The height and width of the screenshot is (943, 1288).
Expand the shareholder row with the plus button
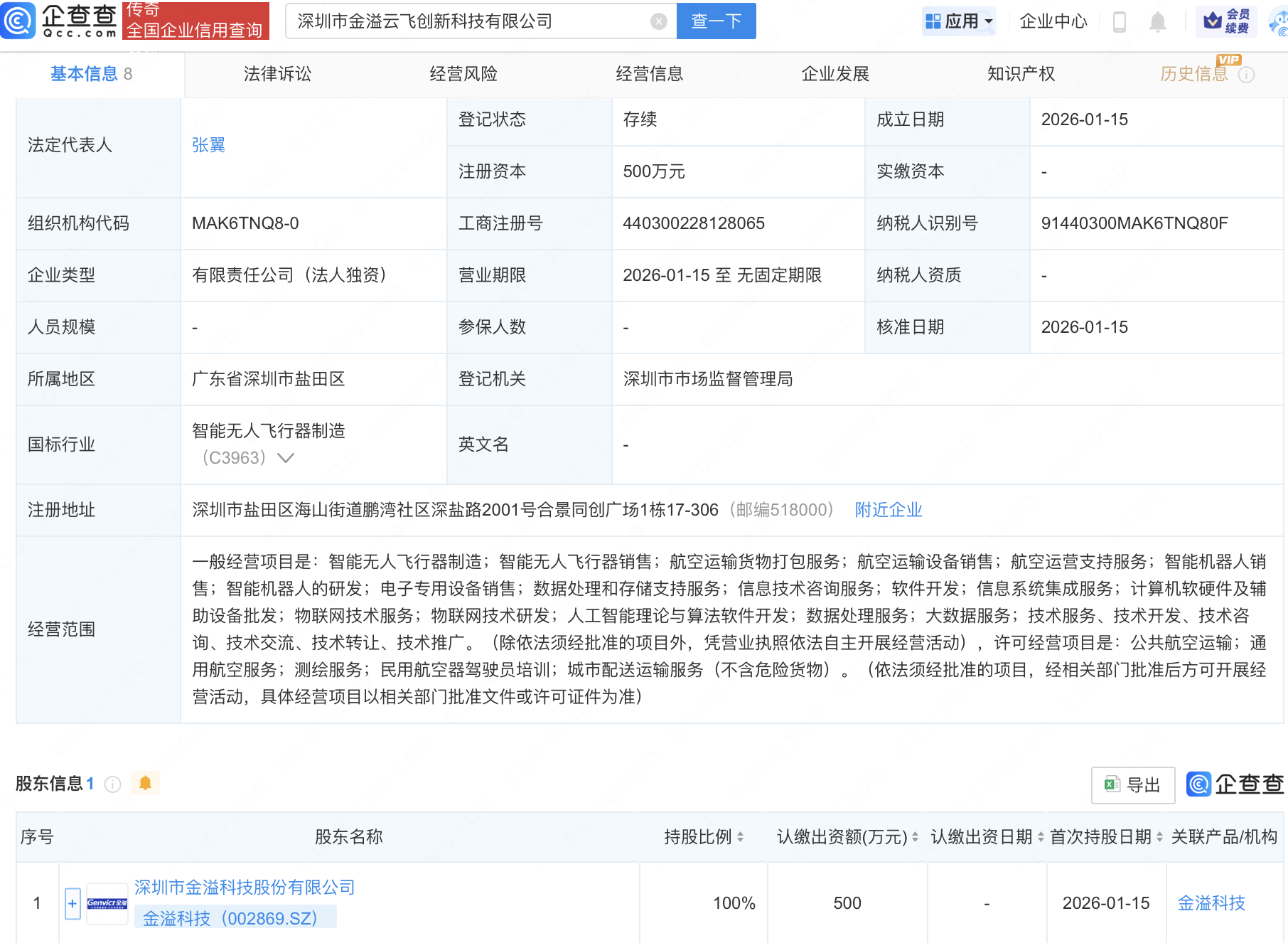pyautogui.click(x=72, y=903)
